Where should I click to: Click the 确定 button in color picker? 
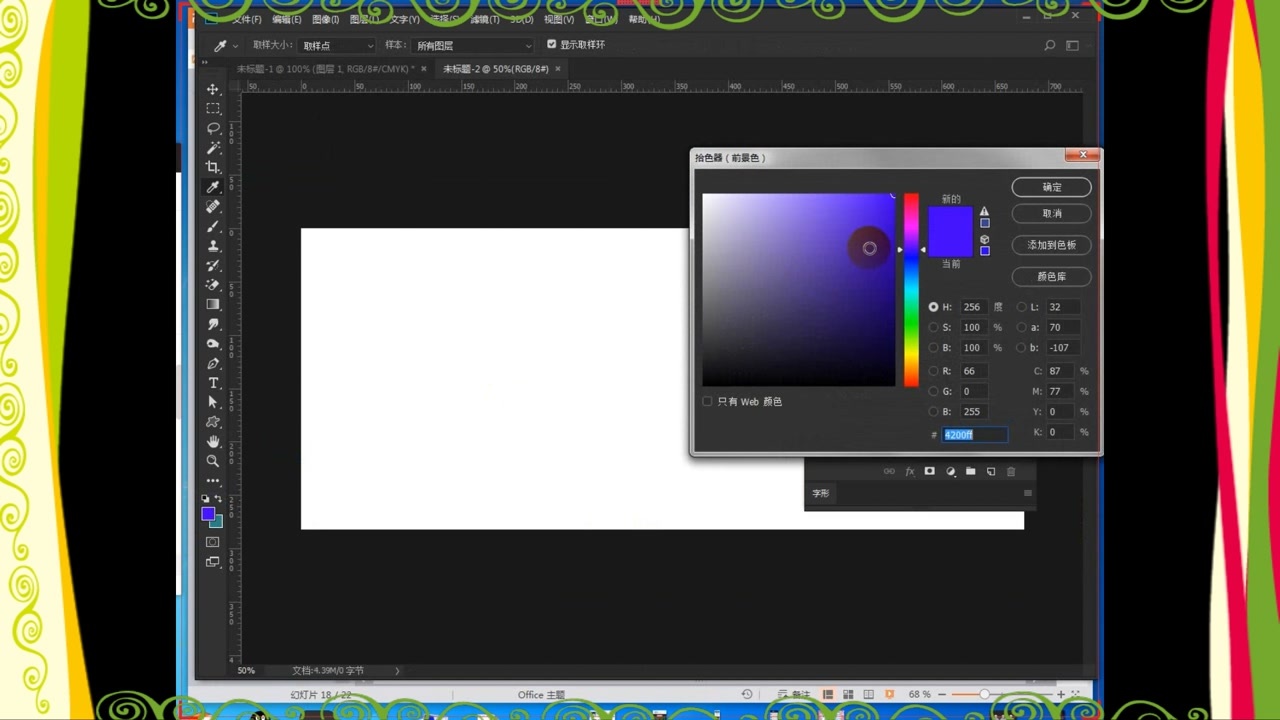click(1052, 187)
